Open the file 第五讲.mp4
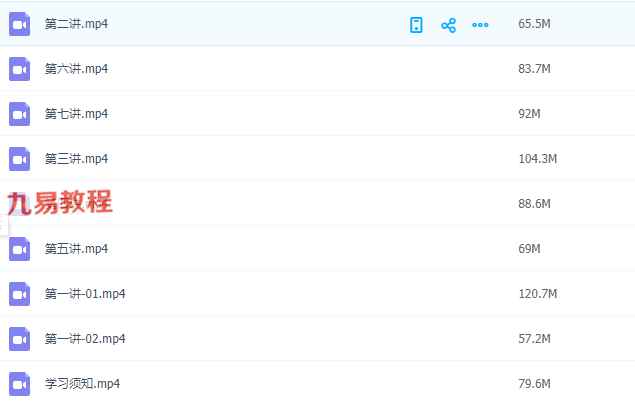The image size is (635, 404). pos(76,249)
